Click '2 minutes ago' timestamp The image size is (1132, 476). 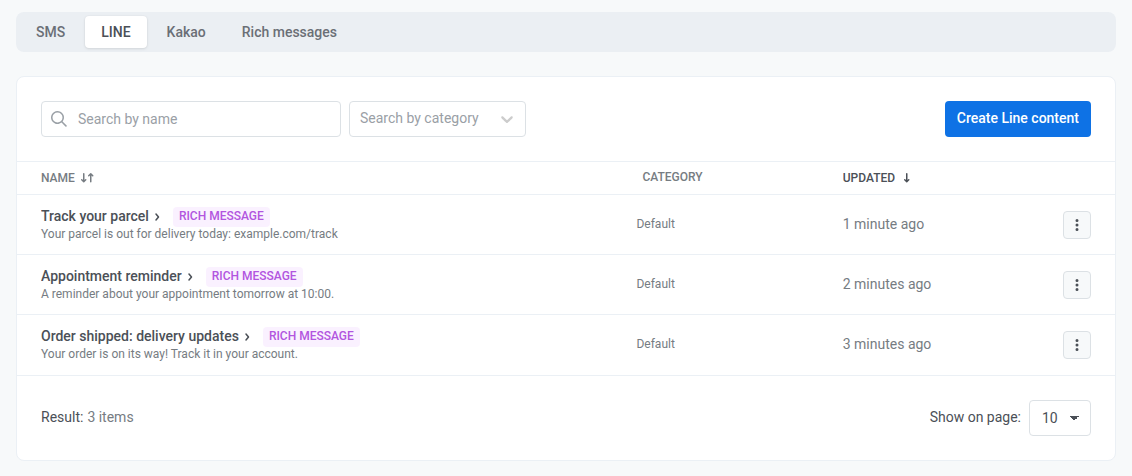(887, 284)
